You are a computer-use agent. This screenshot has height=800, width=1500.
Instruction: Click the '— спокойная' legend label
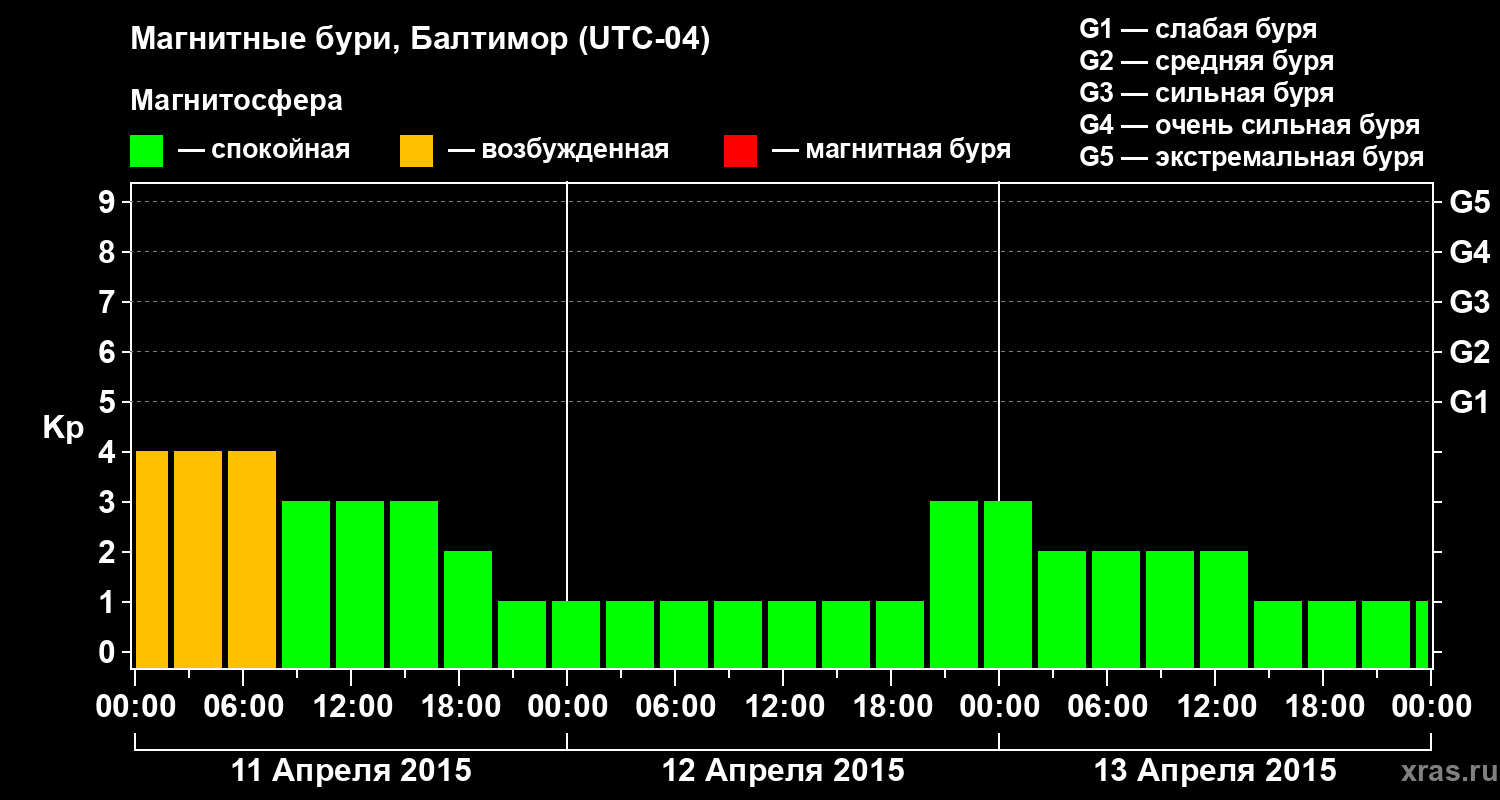click(x=263, y=151)
